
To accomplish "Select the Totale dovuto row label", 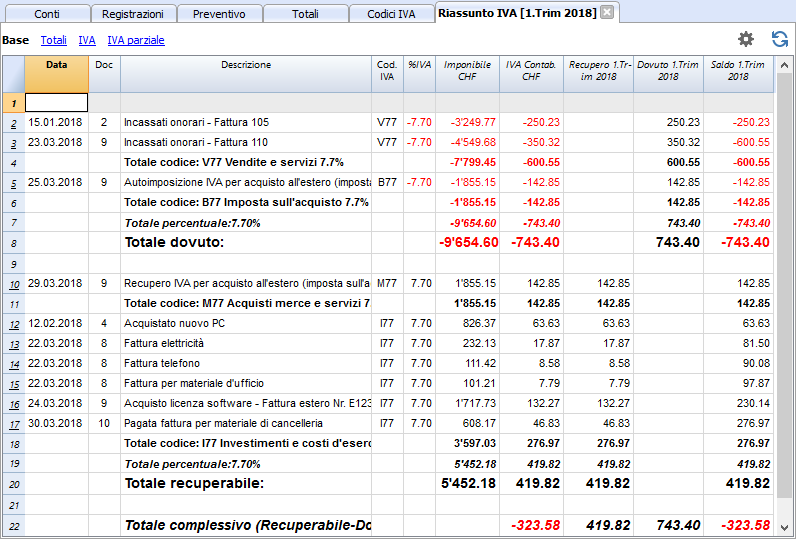I will [x=174, y=243].
